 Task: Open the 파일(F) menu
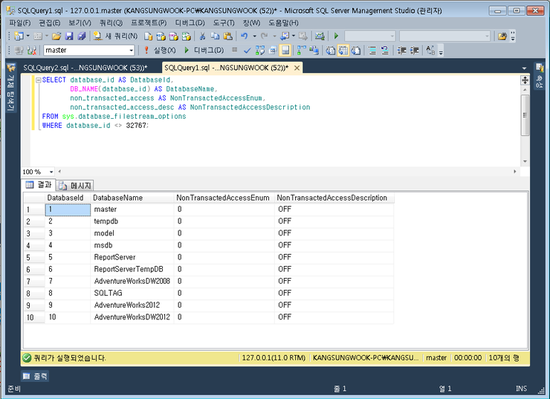[20, 23]
